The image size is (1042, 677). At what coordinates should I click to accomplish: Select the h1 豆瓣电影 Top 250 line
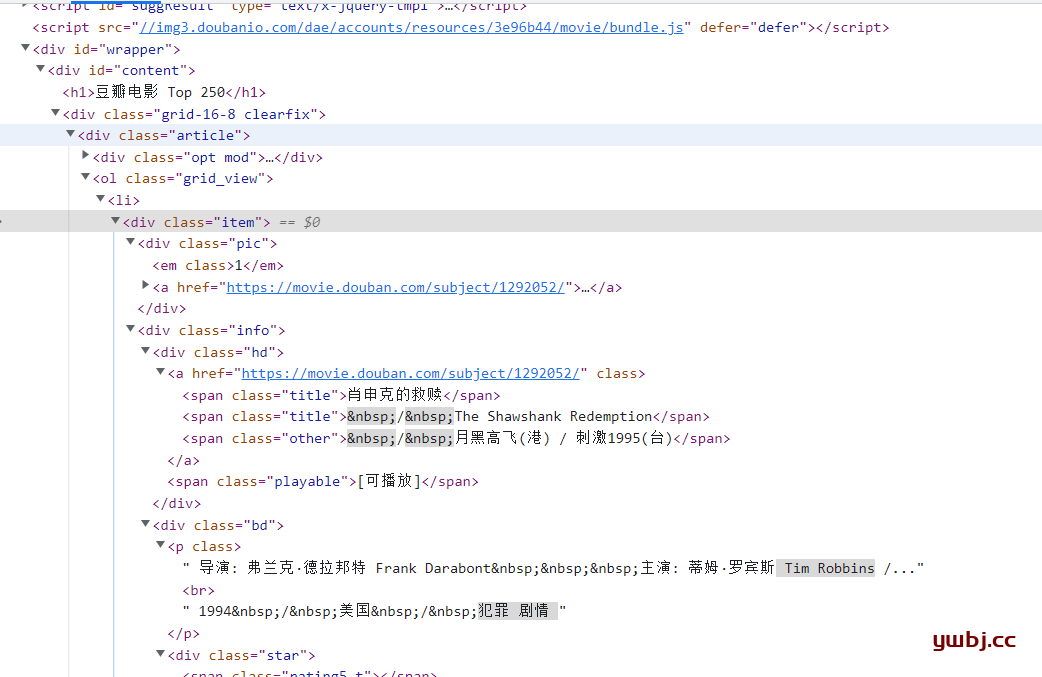[x=164, y=92]
